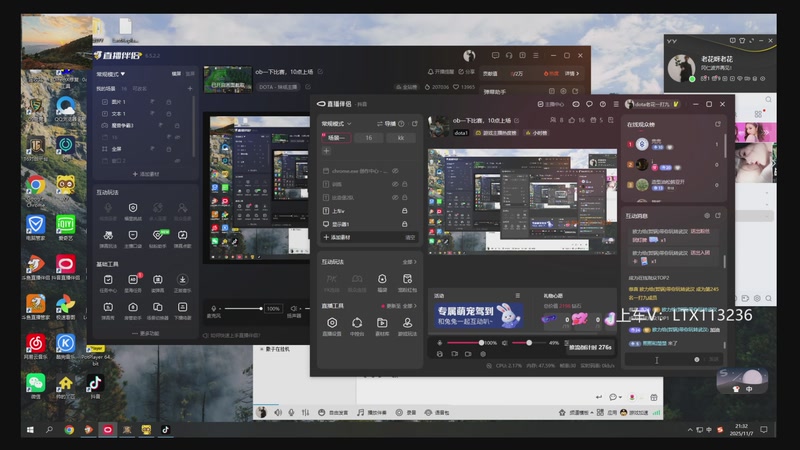Select the 在线观众榜 tab
This screenshot has height=450, width=800.
point(641,124)
